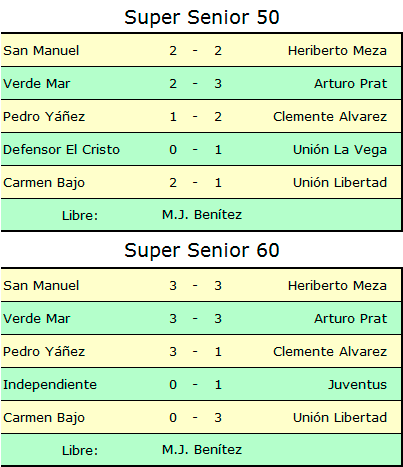Select the Independiente team
The width and height of the screenshot is (403, 467).
[50, 385]
